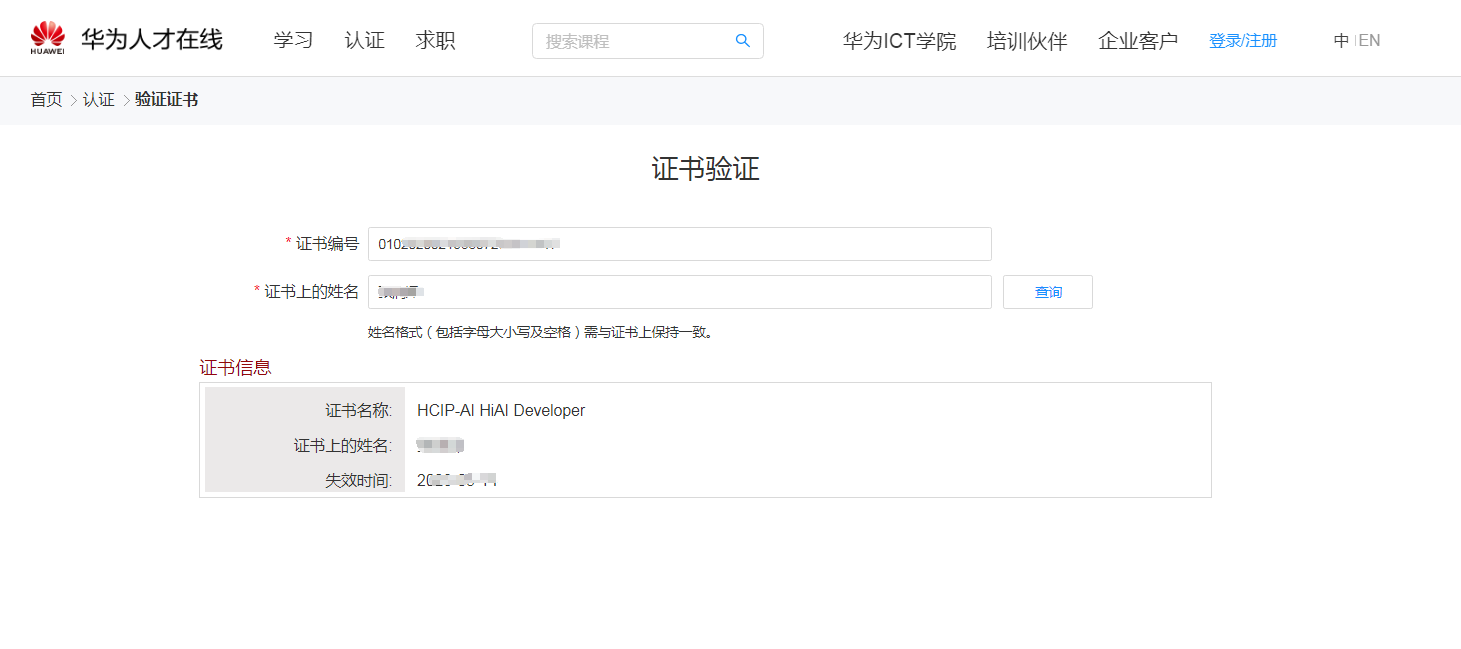Click the 查询 query button
Viewport: 1461px width, 649px height.
pos(1047,291)
